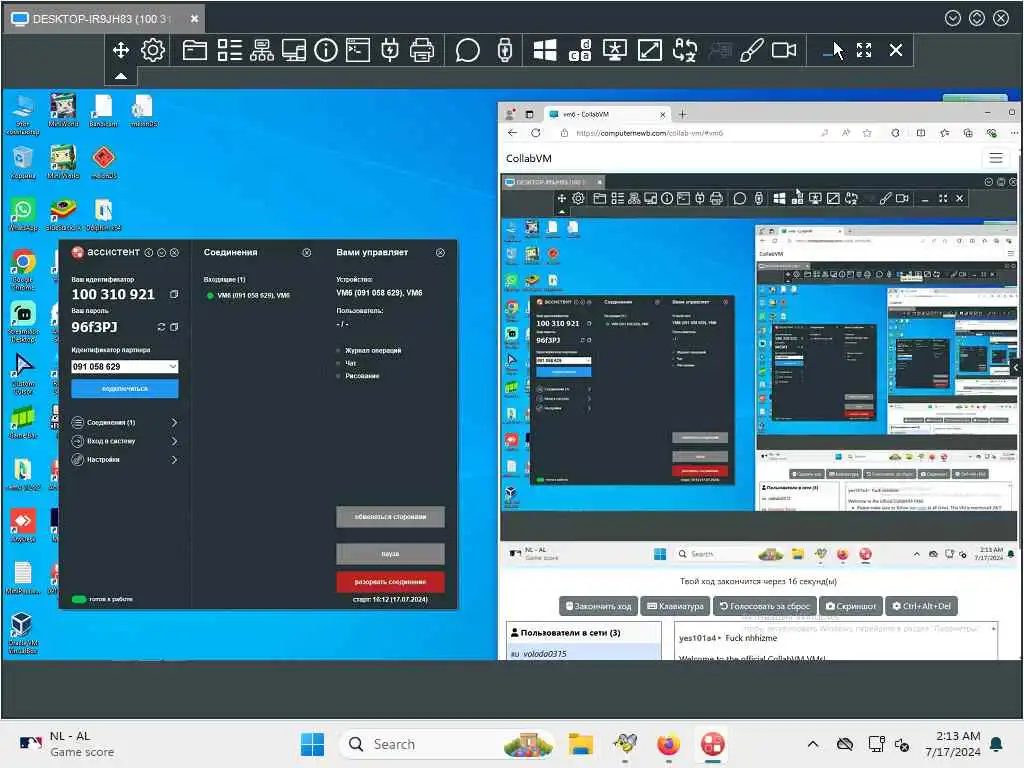Click refresh button in Edge browser
The image size is (1024, 768).
point(536,133)
